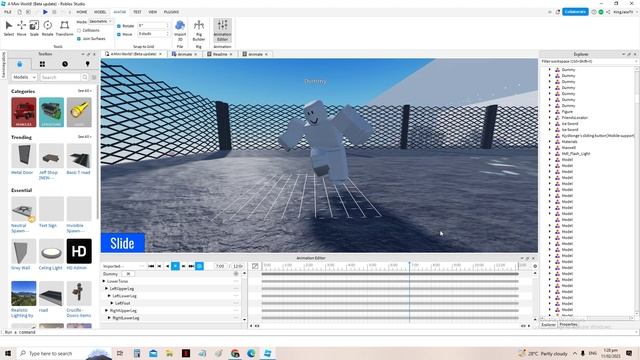
Task: Jump to last keyframe in Animation Editor
Action: (191, 266)
